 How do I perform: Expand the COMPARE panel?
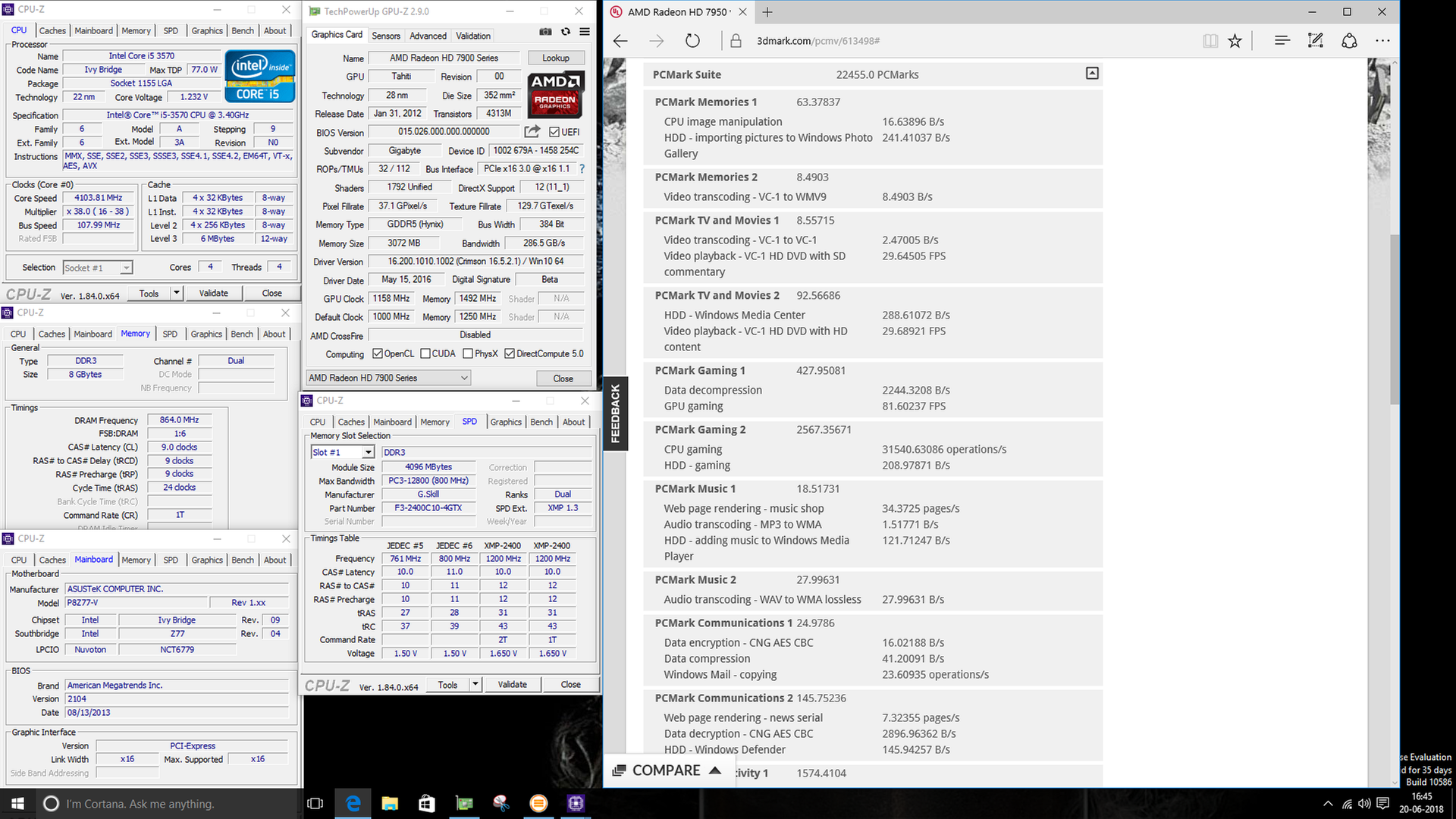click(667, 770)
